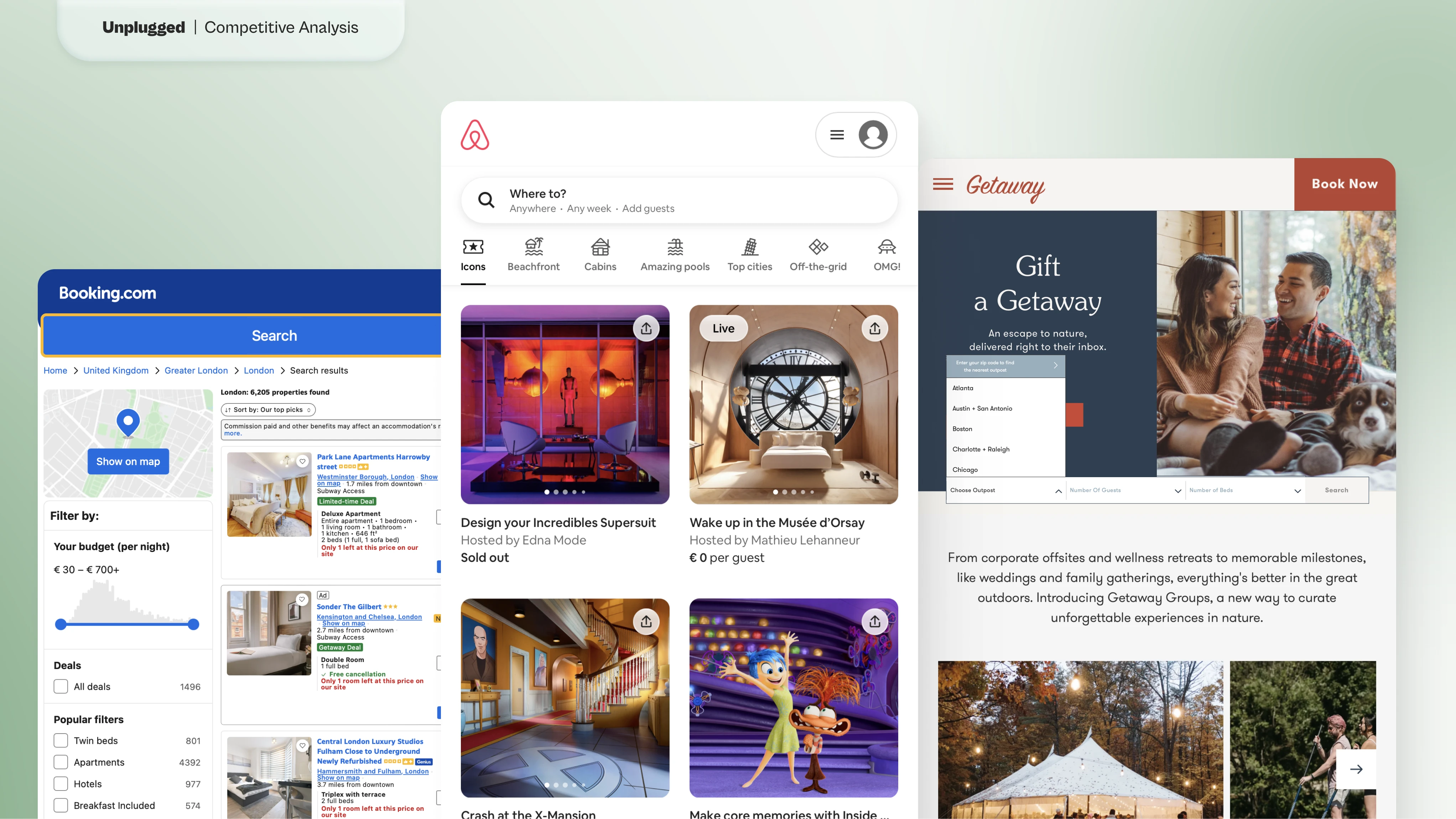The width and height of the screenshot is (1456, 819).
Task: Open the Musée d'Orsay listing photo
Action: click(x=794, y=404)
